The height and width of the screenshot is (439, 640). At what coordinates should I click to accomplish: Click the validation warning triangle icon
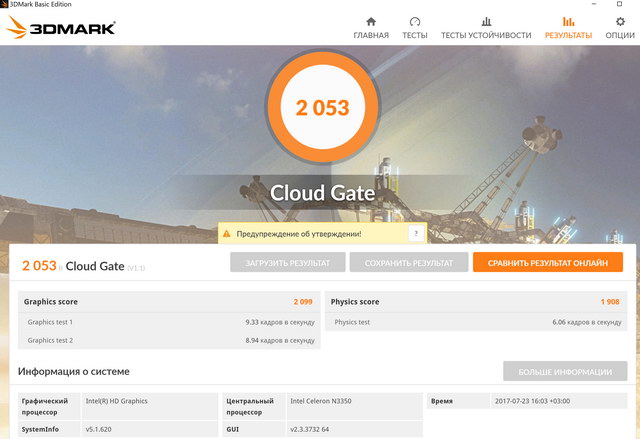tap(227, 234)
